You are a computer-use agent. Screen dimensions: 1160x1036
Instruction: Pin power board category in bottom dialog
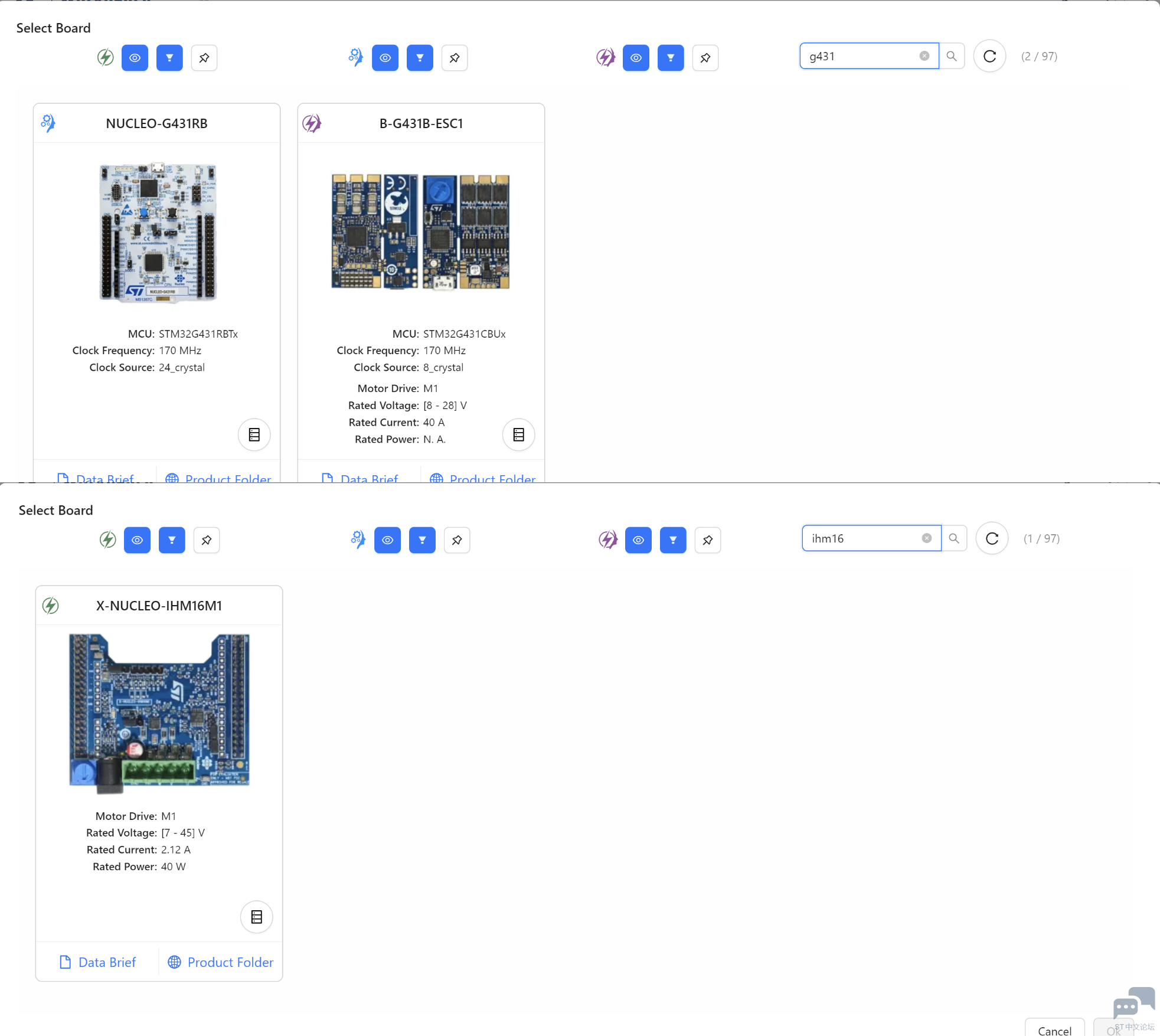click(207, 540)
